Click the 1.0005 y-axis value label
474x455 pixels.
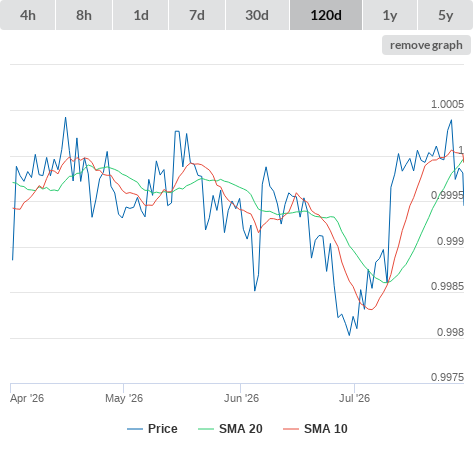click(x=447, y=104)
